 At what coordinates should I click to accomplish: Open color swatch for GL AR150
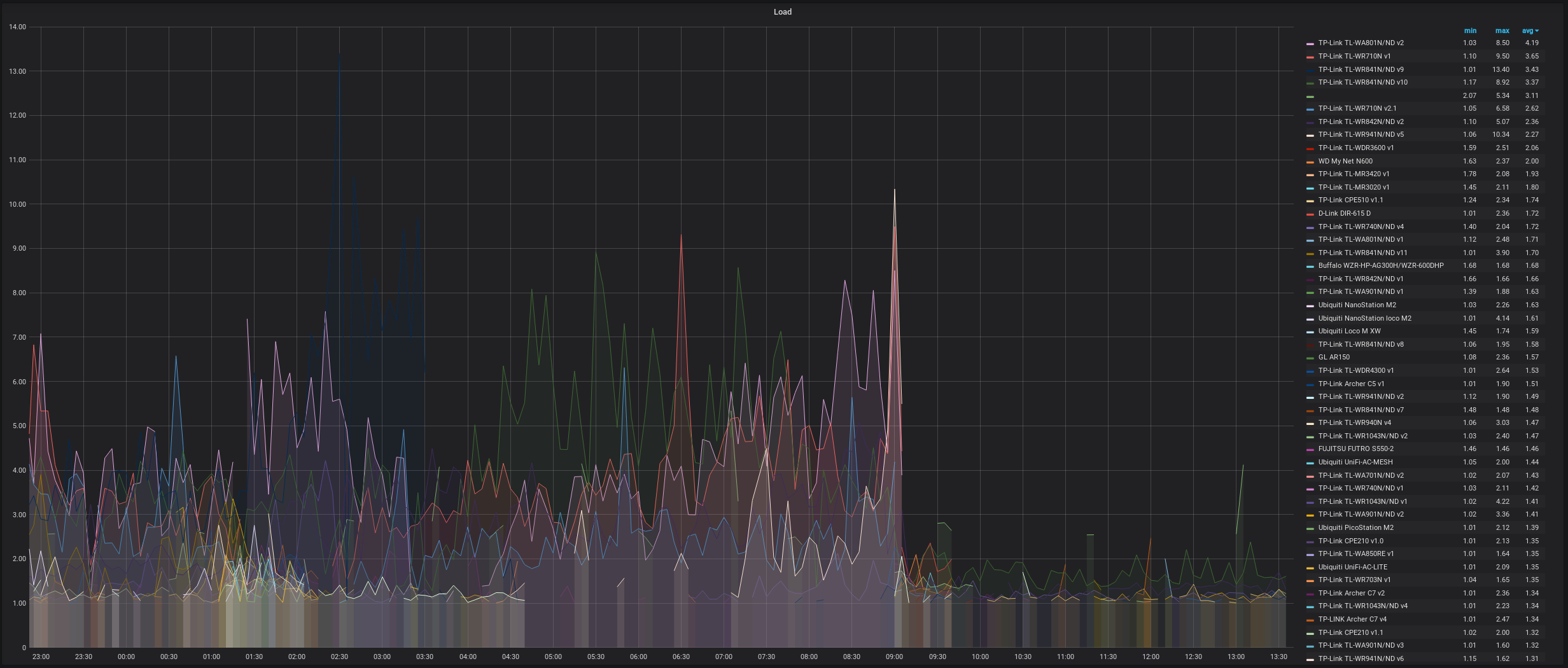coord(1310,358)
